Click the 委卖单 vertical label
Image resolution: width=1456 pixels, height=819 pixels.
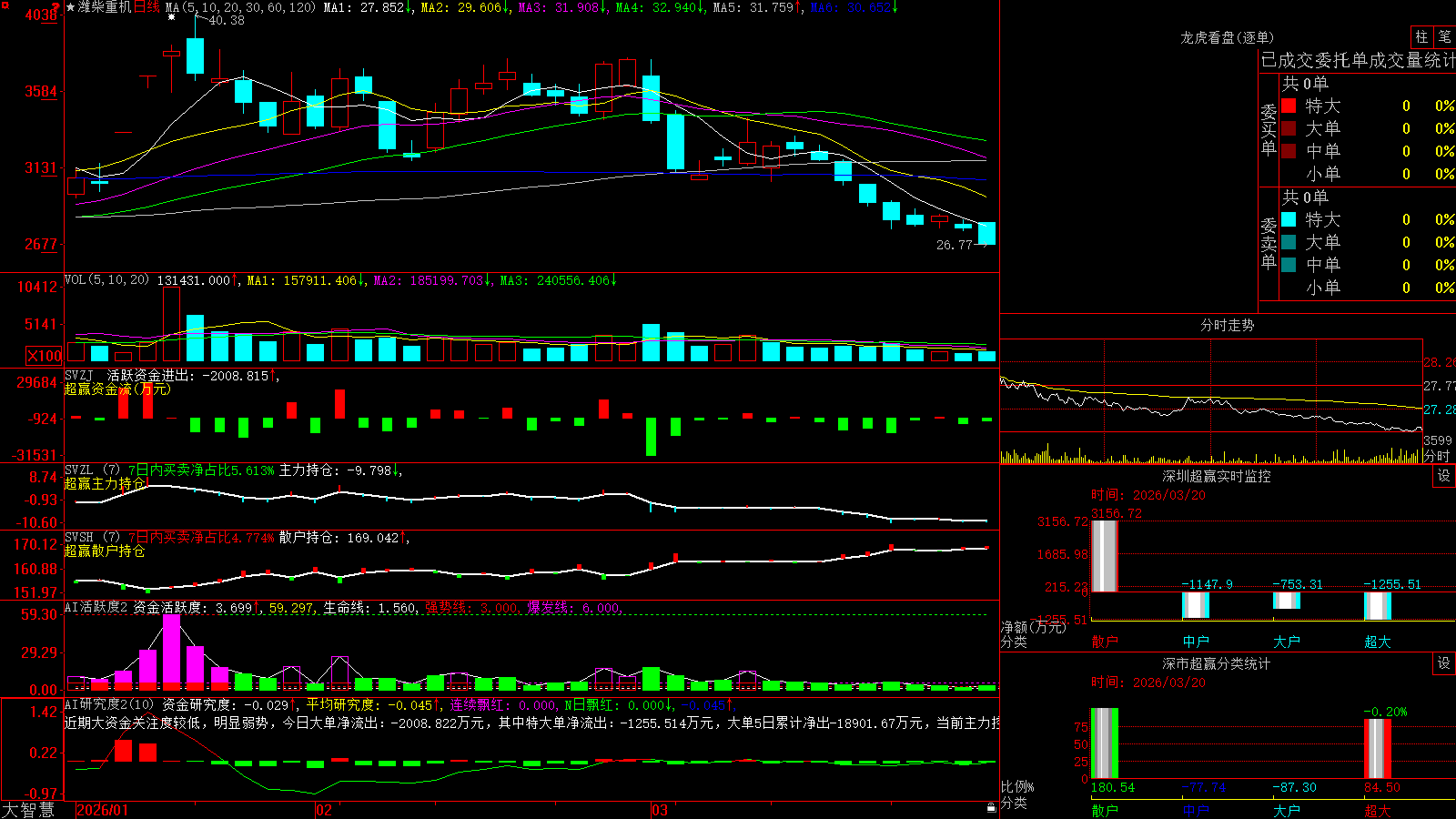[x=1269, y=243]
